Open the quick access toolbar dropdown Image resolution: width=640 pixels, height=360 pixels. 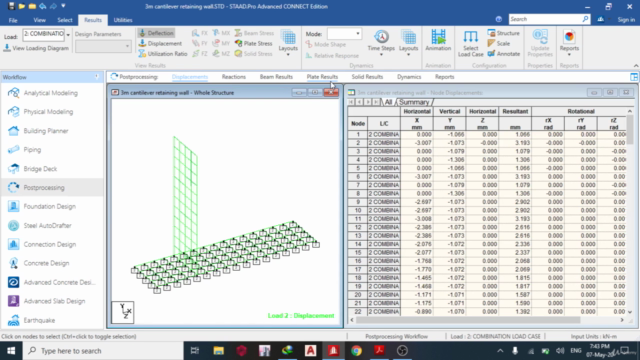tap(63, 6)
